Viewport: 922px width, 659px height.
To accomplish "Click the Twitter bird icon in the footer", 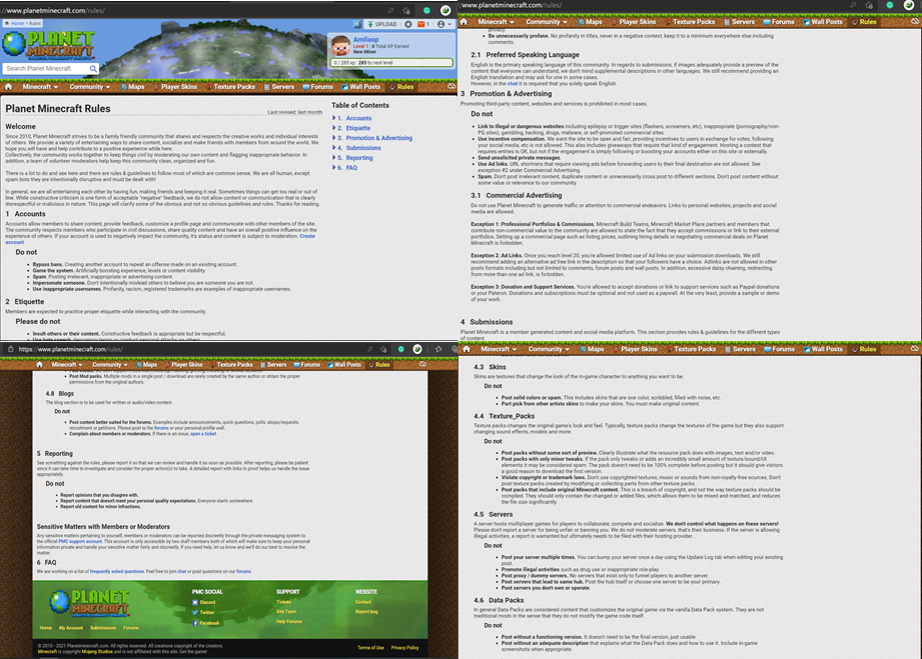I will [195, 613].
